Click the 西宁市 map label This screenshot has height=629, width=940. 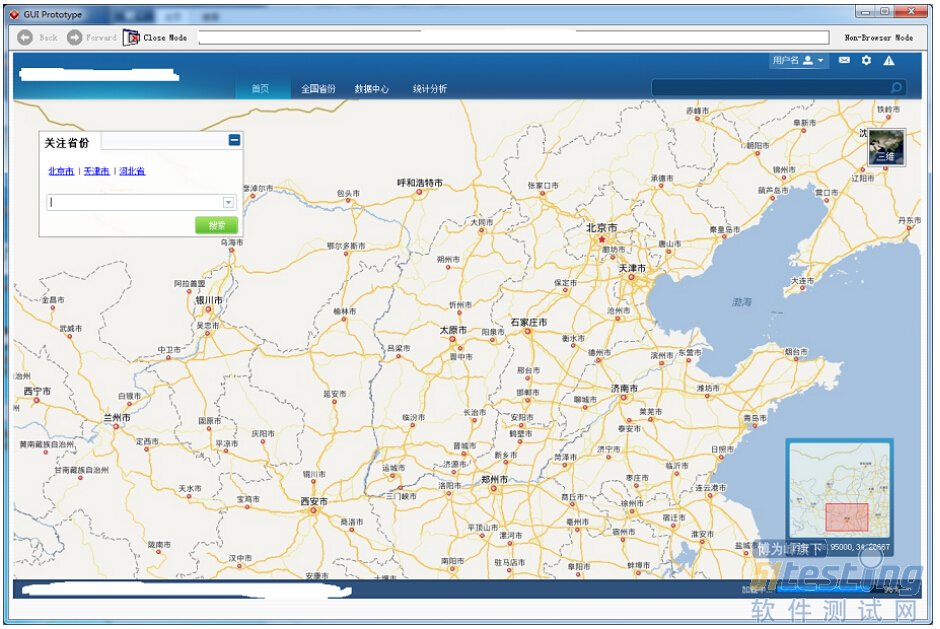point(37,391)
